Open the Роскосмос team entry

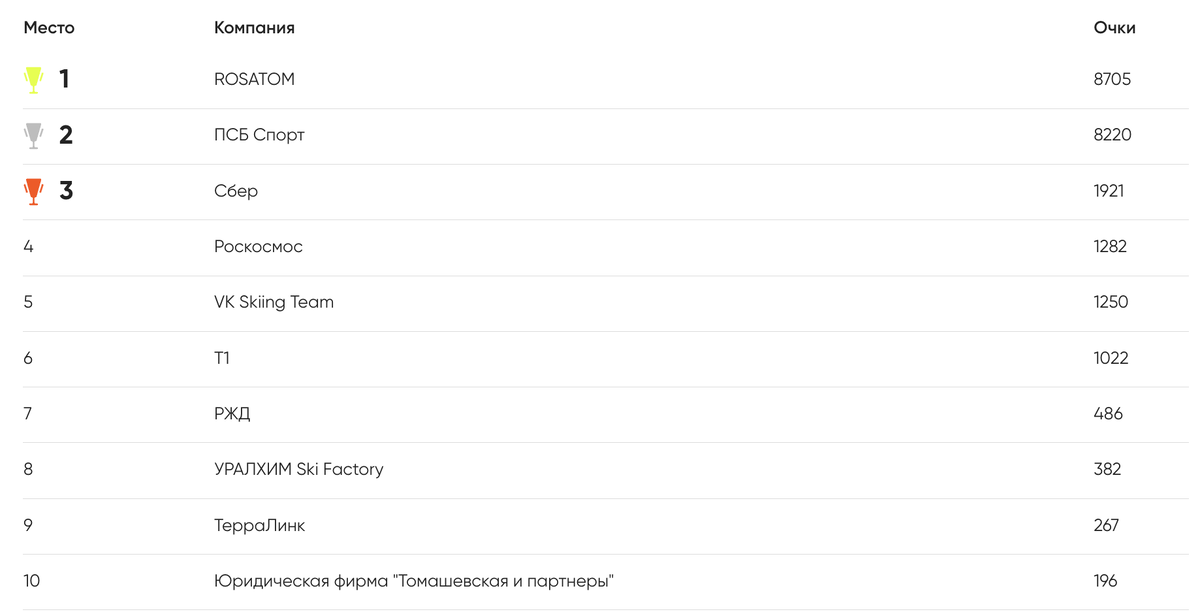[258, 247]
